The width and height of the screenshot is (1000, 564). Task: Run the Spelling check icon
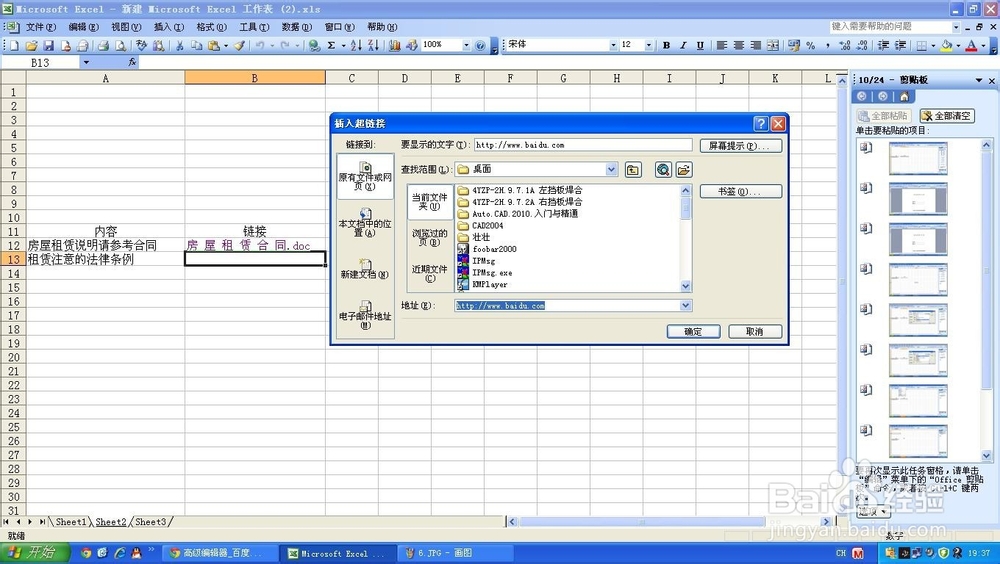pyautogui.click(x=142, y=45)
